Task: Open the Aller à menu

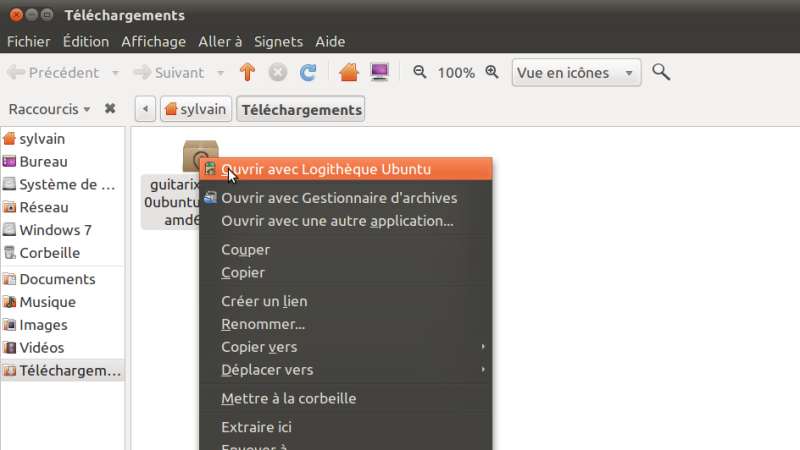Action: [220, 41]
